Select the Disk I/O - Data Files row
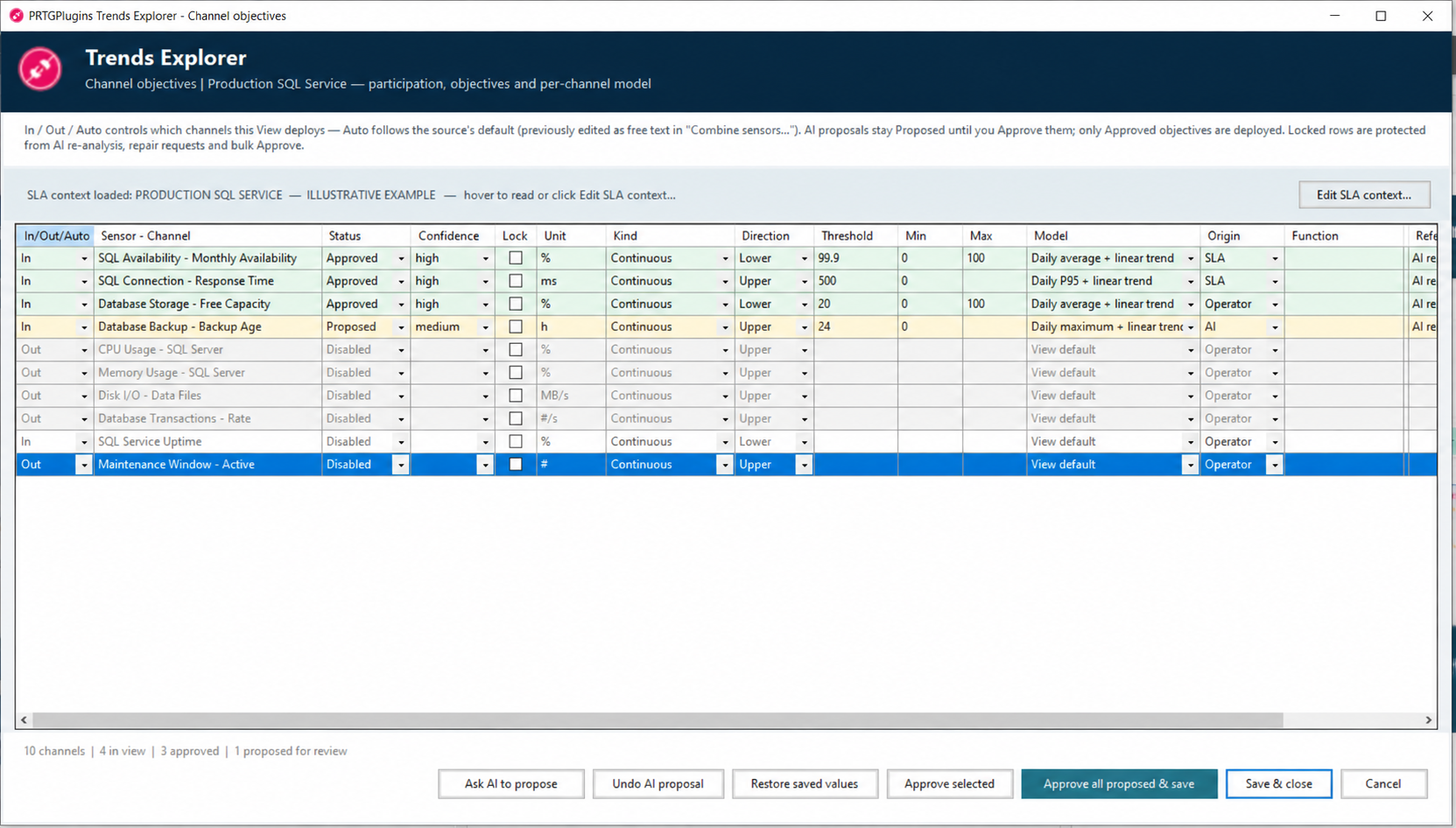This screenshot has width=1456, height=828. point(726,396)
